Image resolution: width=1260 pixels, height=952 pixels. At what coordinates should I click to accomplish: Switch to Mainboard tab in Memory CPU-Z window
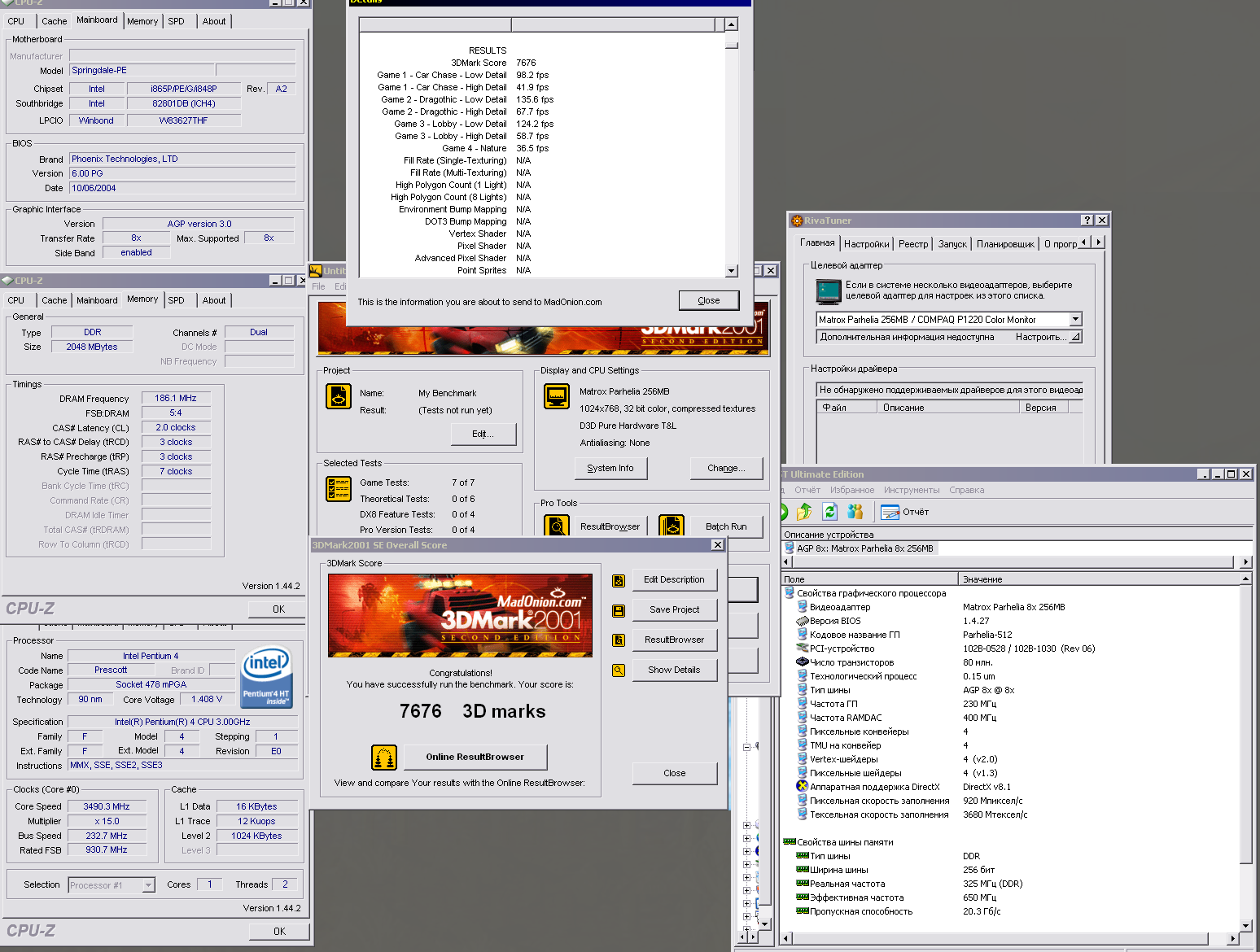click(97, 300)
